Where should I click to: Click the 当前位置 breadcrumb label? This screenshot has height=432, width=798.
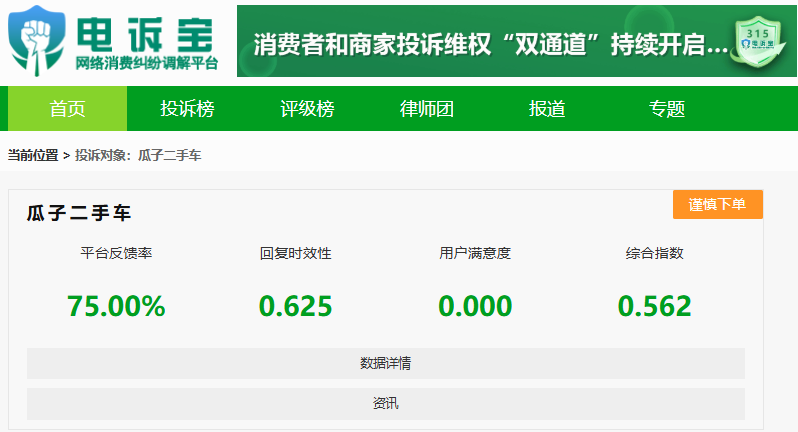(x=33, y=155)
